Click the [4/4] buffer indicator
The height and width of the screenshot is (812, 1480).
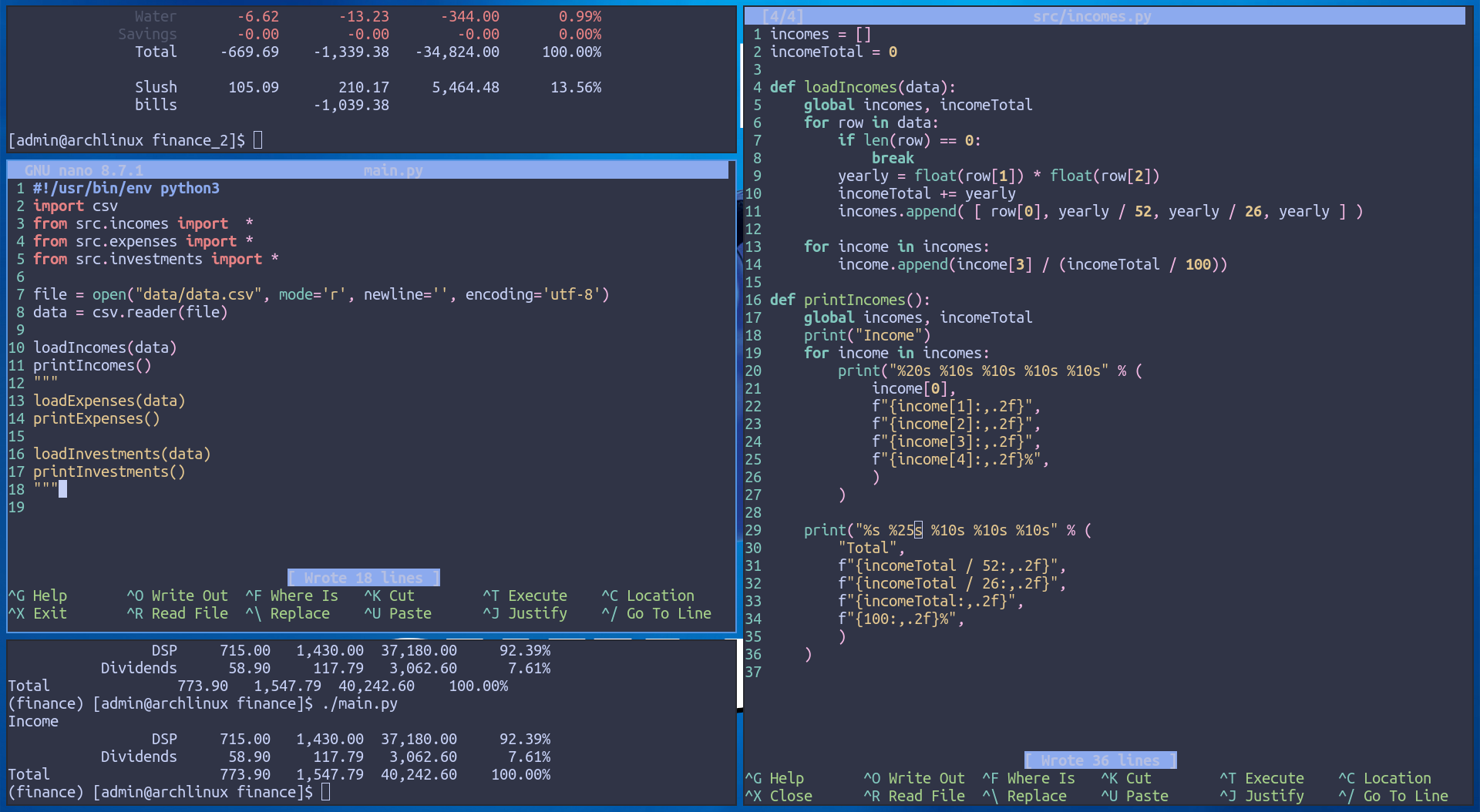782,16
